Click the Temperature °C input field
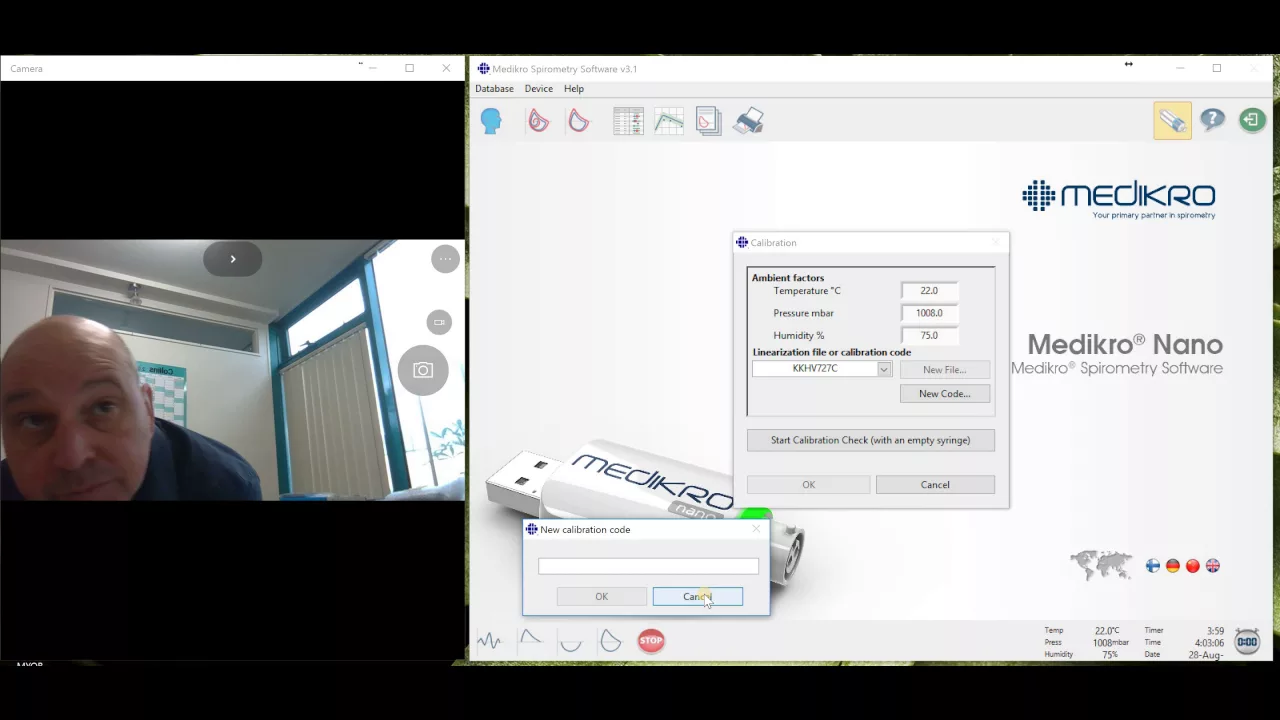The image size is (1280, 720). click(930, 291)
